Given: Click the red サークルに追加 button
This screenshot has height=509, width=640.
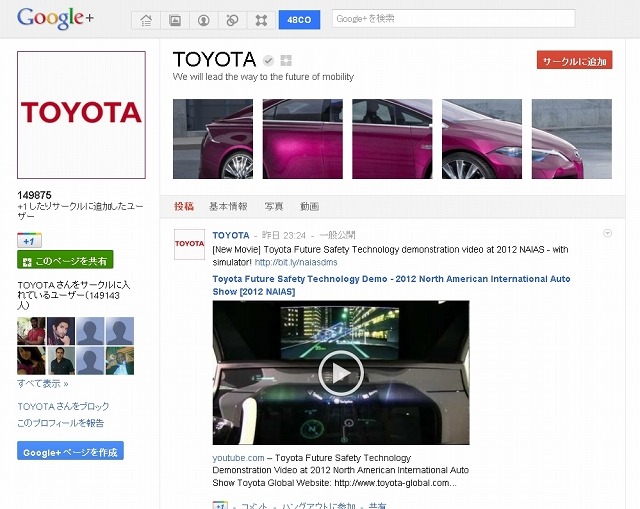Looking at the screenshot, I should click(574, 60).
